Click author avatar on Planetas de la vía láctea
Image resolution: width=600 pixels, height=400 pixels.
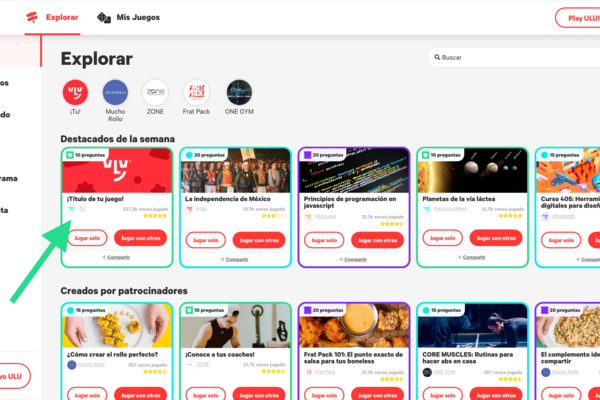(427, 209)
